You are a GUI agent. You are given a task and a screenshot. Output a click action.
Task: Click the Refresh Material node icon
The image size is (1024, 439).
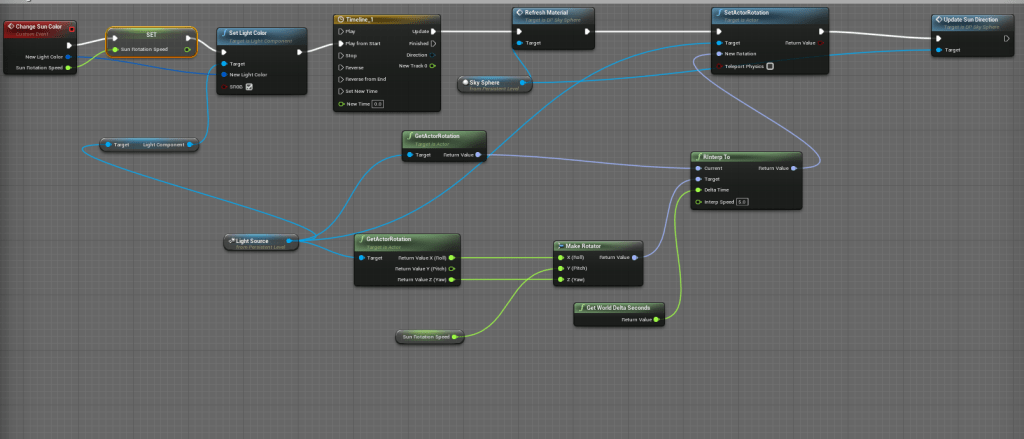click(517, 14)
